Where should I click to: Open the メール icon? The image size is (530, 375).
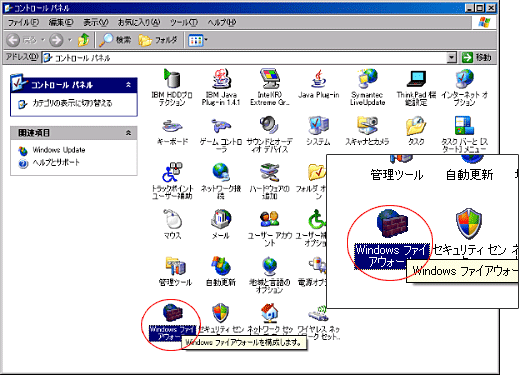(221, 219)
